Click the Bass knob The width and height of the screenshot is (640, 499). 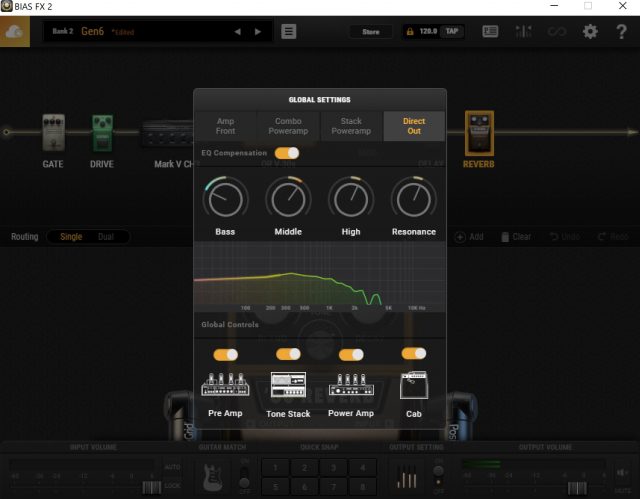point(225,200)
